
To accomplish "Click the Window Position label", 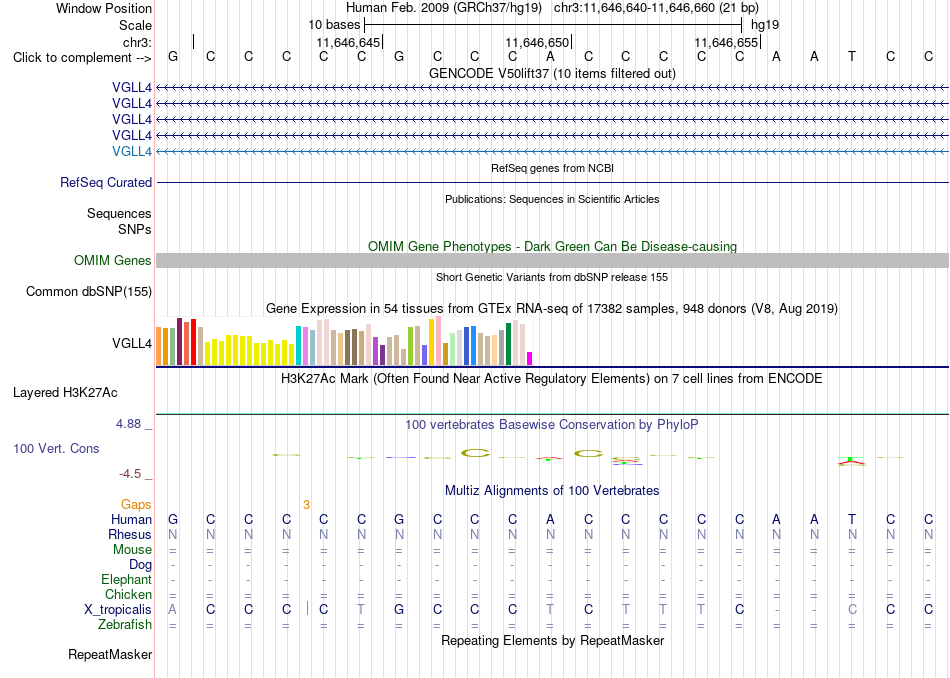I will click(x=104, y=8).
